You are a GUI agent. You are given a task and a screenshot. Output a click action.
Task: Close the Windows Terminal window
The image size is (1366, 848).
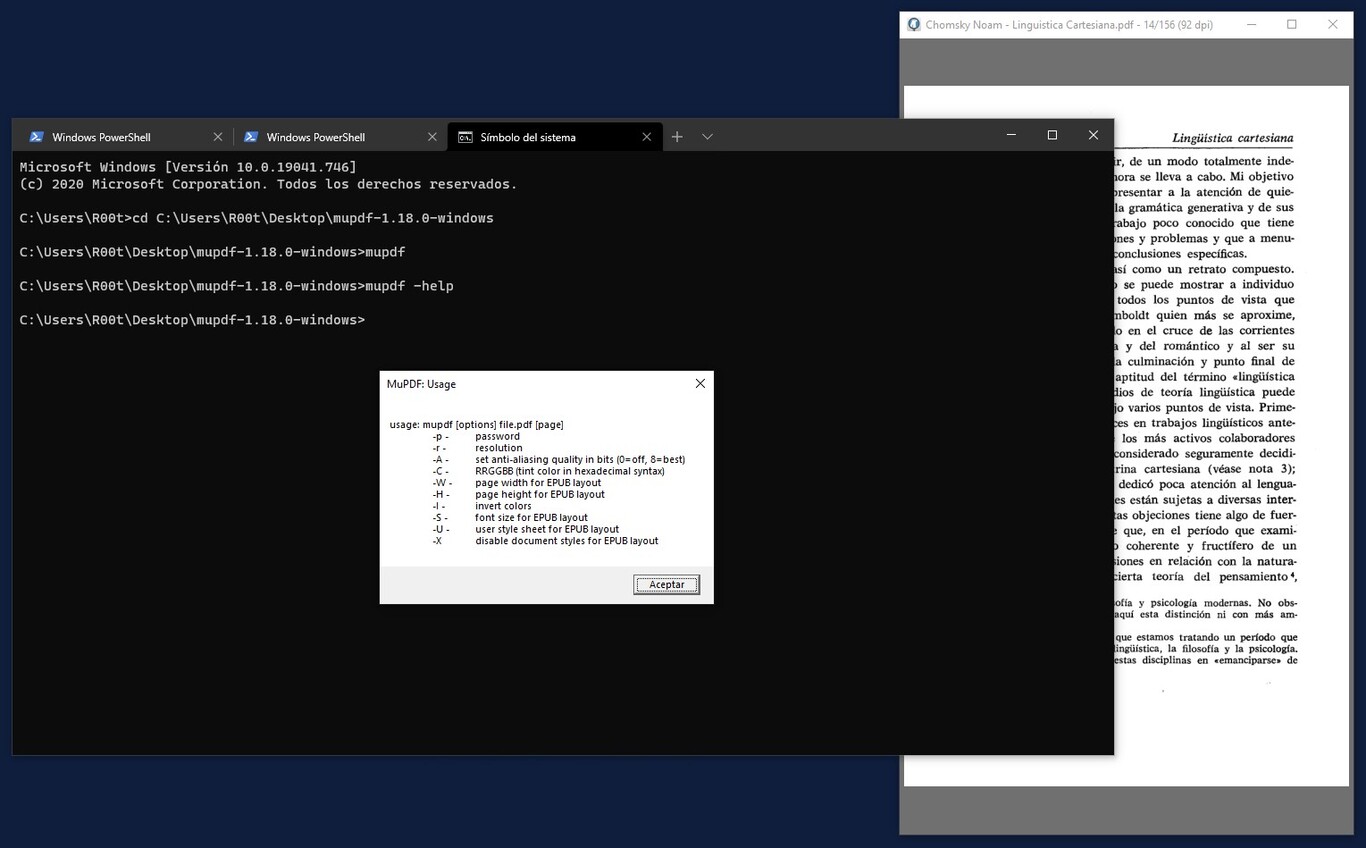coord(1093,135)
